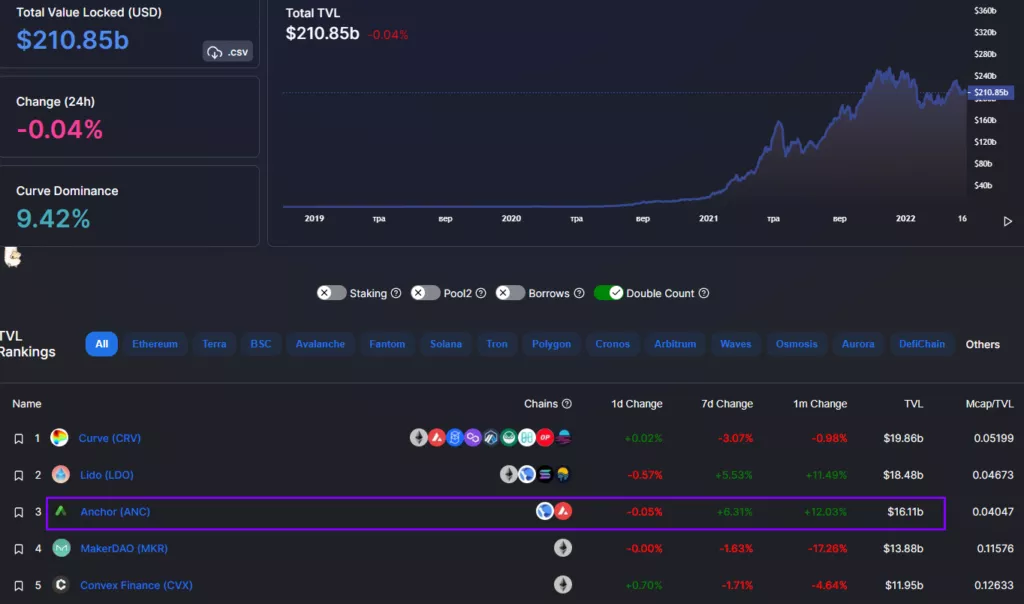Click the Convex Finance logo icon

(x=60, y=585)
